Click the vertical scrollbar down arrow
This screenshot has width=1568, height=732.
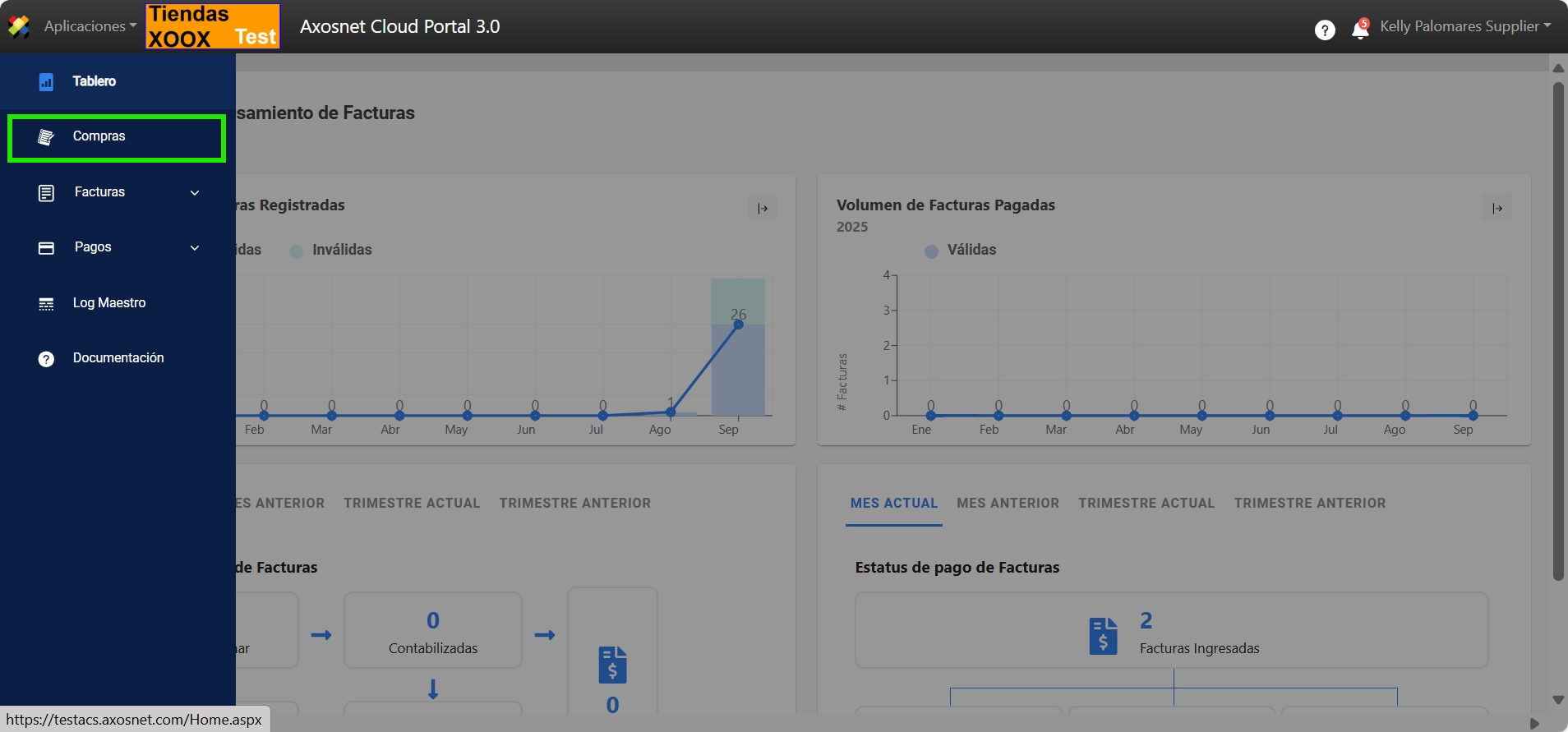coord(1557,700)
